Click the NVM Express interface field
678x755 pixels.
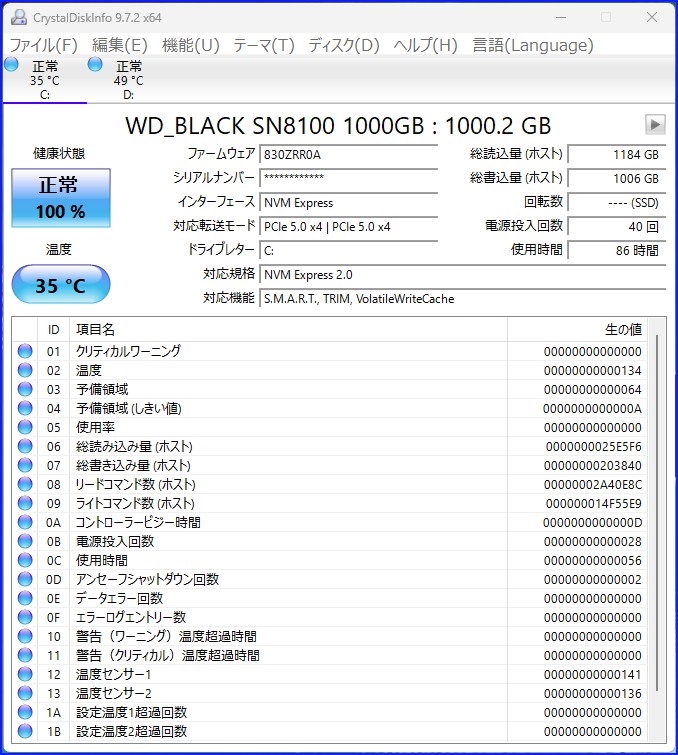(349, 202)
